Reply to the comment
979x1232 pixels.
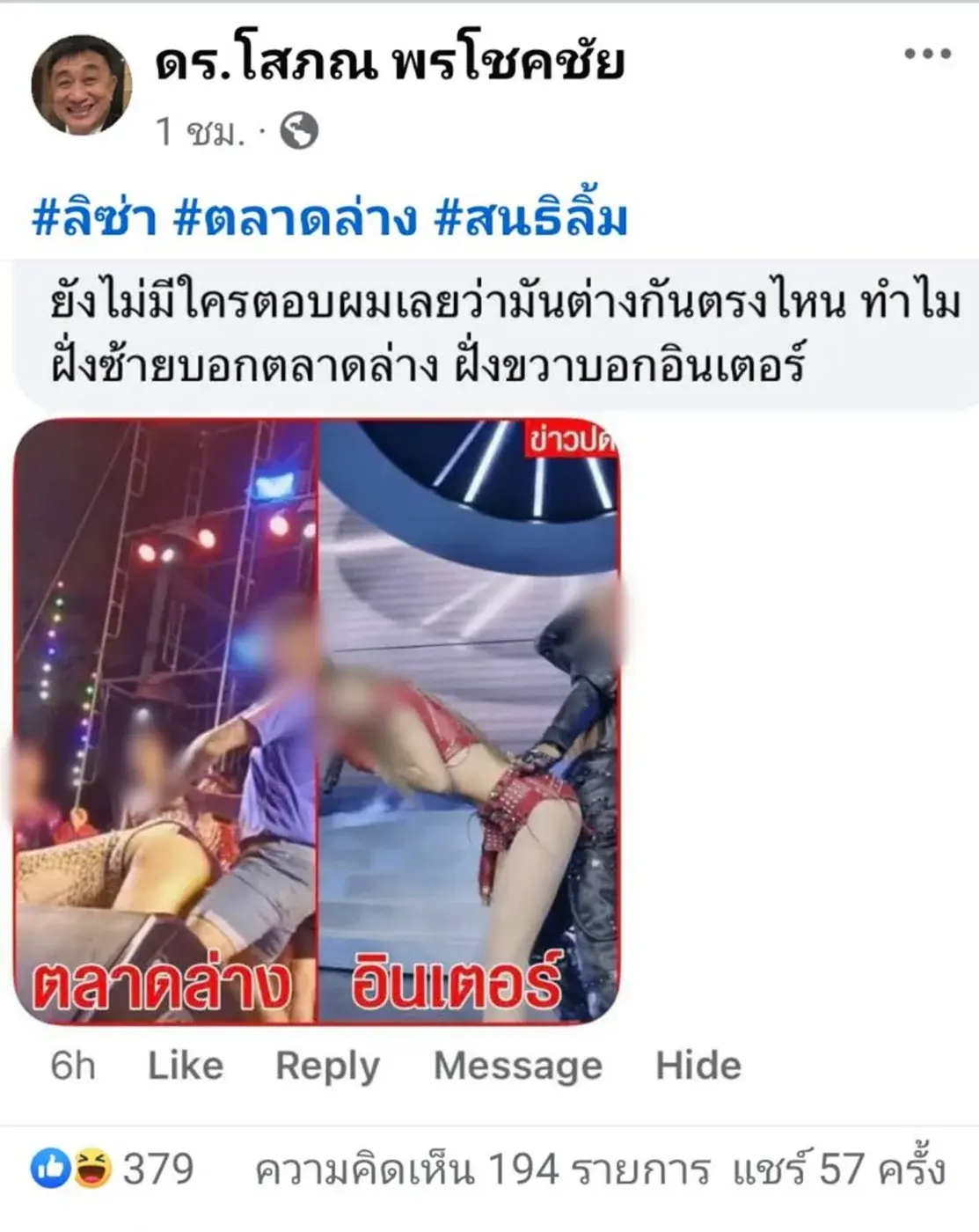coord(328,1067)
